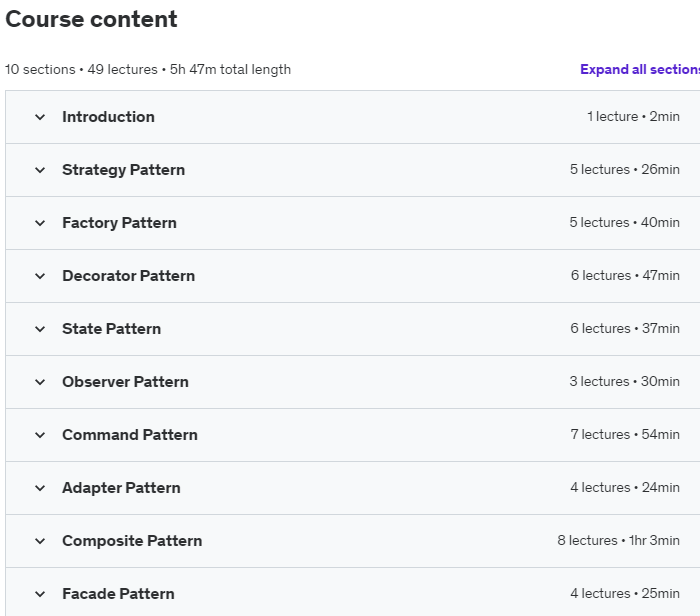This screenshot has width=700, height=616.
Task: Click the '5 lectures • 40min' text
Action: click(625, 222)
